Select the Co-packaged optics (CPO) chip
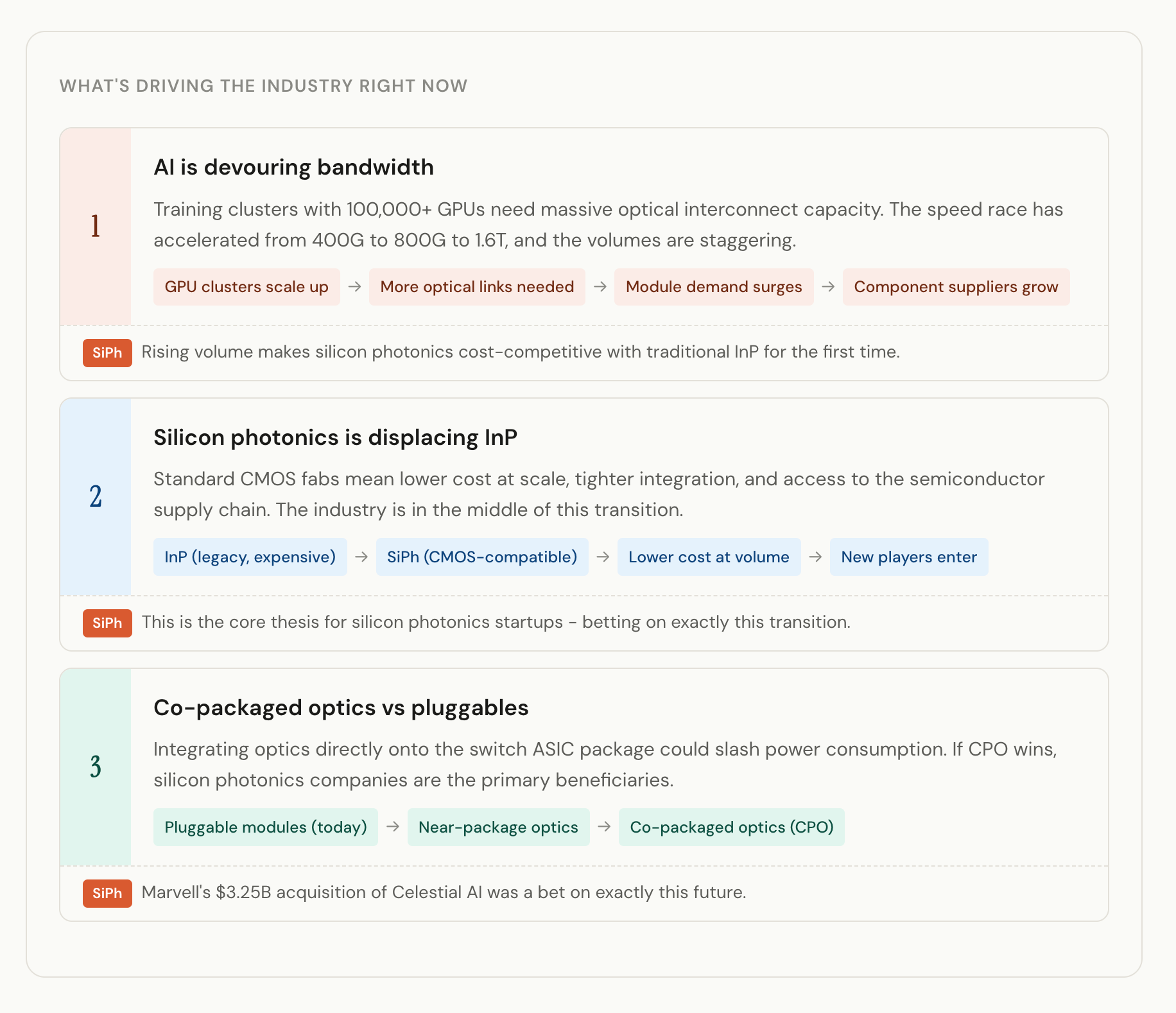Screen dimensions: 1176x1013 click(732, 827)
